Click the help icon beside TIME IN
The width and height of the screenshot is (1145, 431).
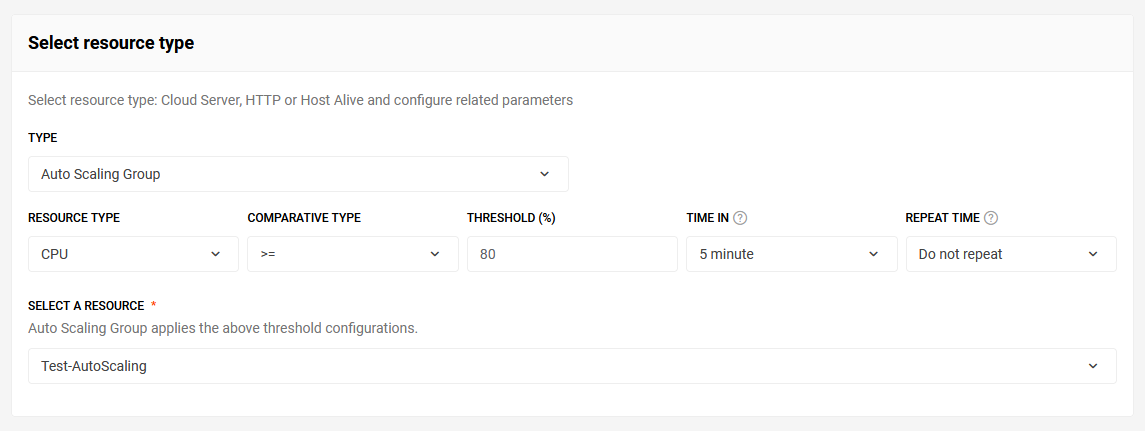tap(740, 218)
